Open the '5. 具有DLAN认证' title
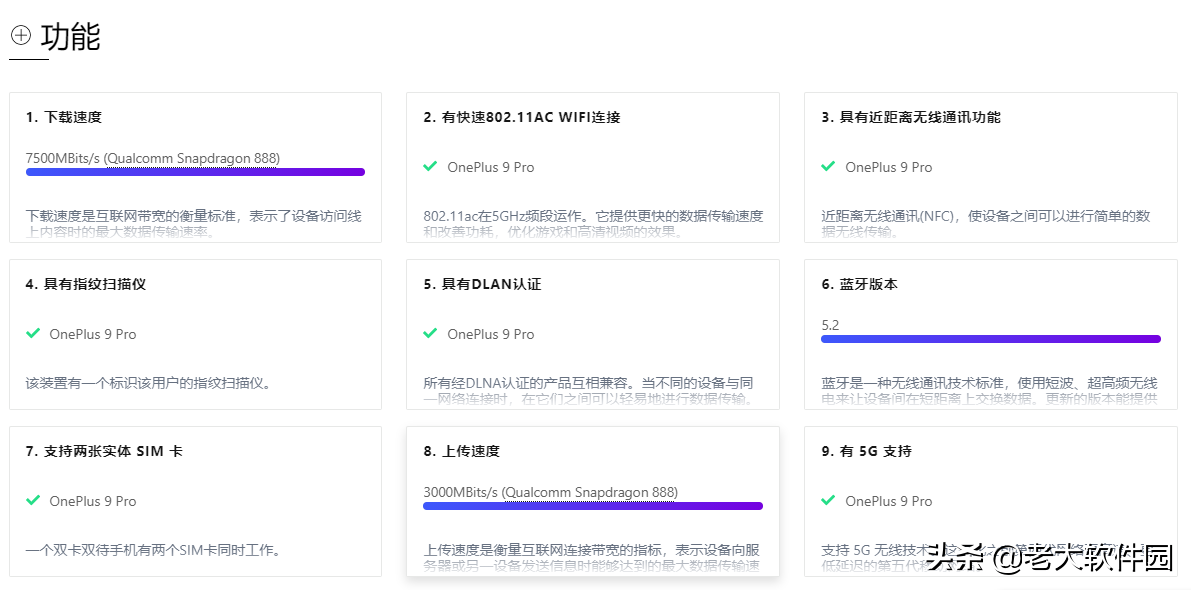This screenshot has width=1191, height=590. click(482, 284)
